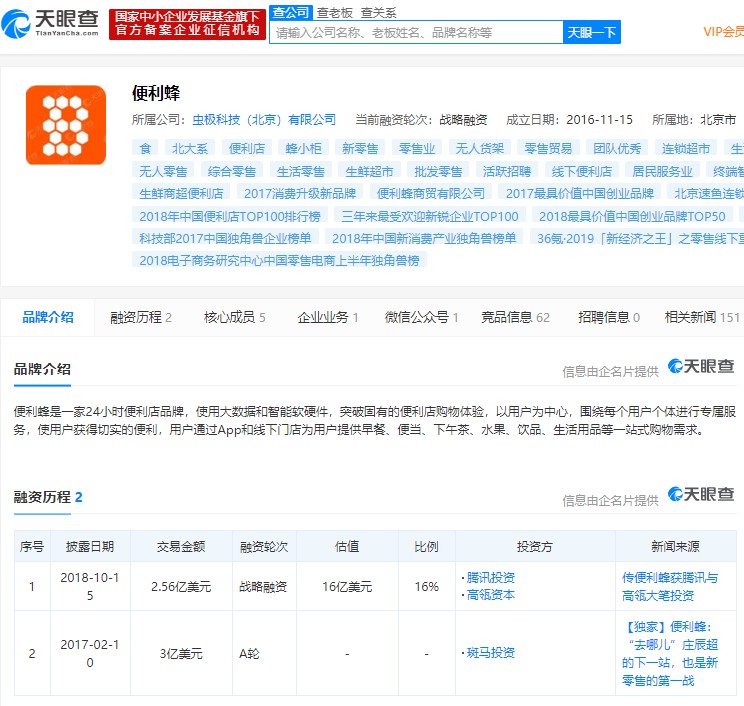Select the 2.56亿美元 amount cell
The width and height of the screenshot is (744, 706).
(x=181, y=587)
